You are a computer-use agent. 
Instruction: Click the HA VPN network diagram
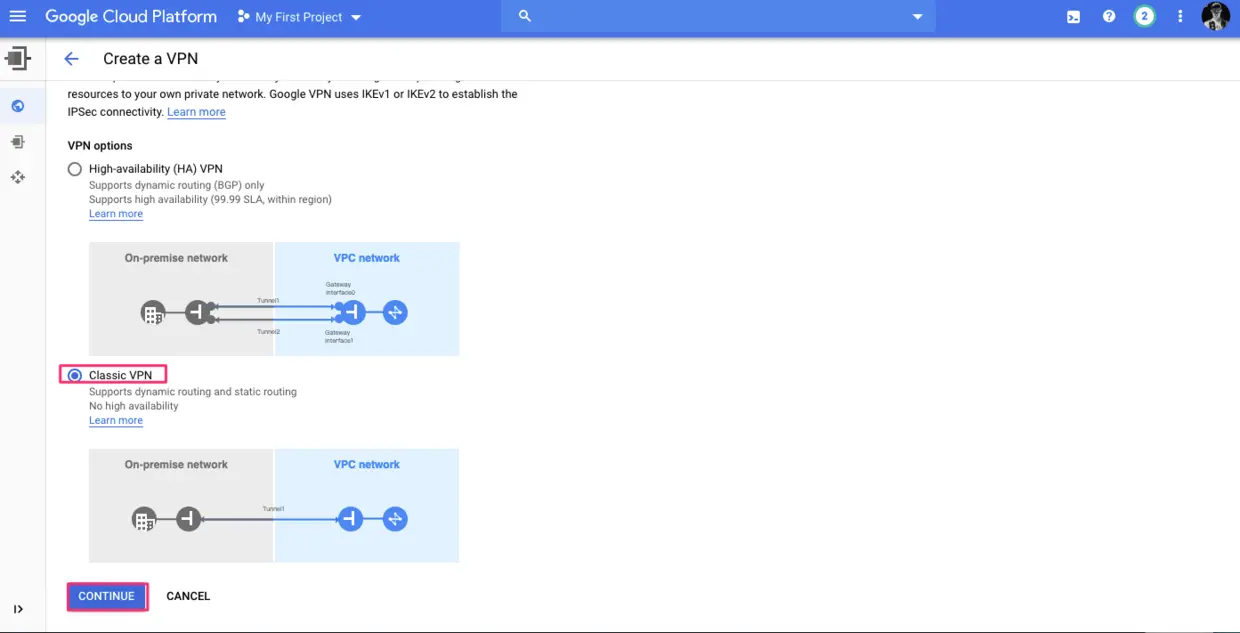click(274, 299)
